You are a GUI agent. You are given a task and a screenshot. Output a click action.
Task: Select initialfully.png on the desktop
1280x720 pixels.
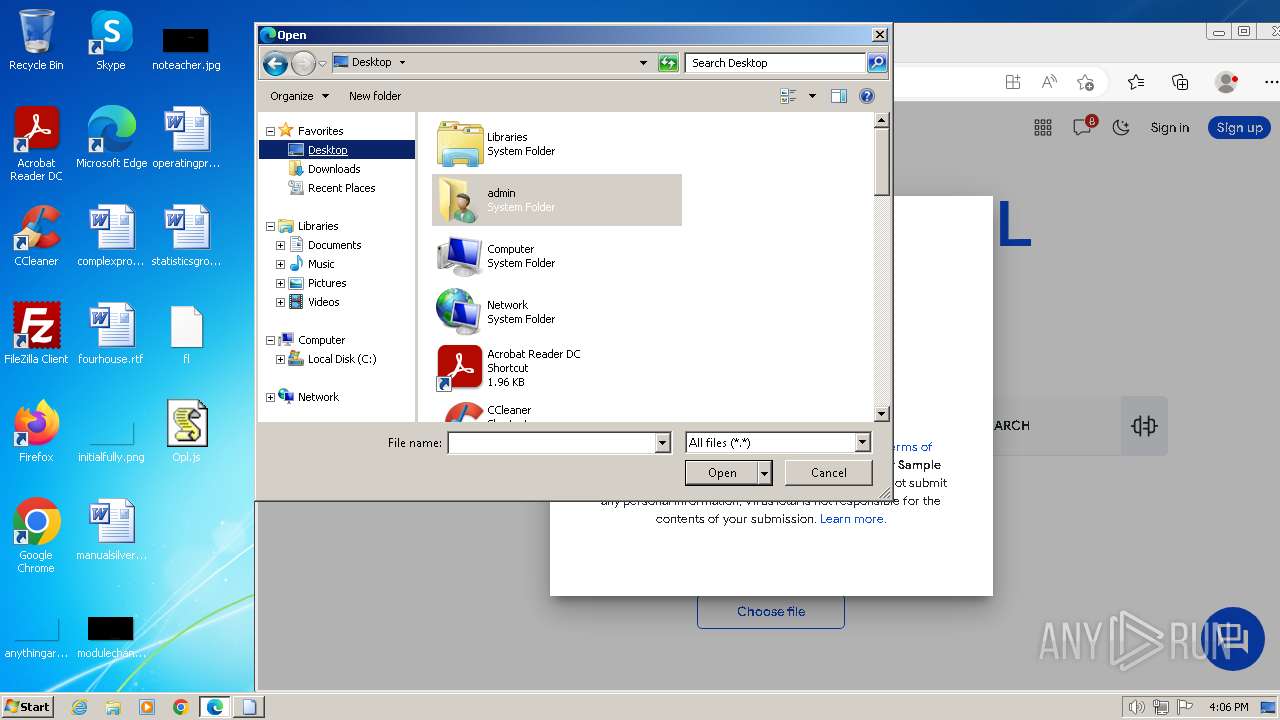coord(111,440)
